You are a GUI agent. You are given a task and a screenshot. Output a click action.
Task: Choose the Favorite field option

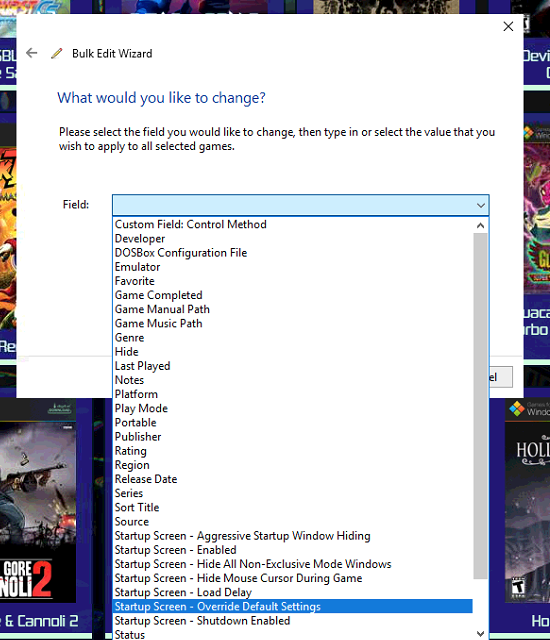pyautogui.click(x=293, y=281)
